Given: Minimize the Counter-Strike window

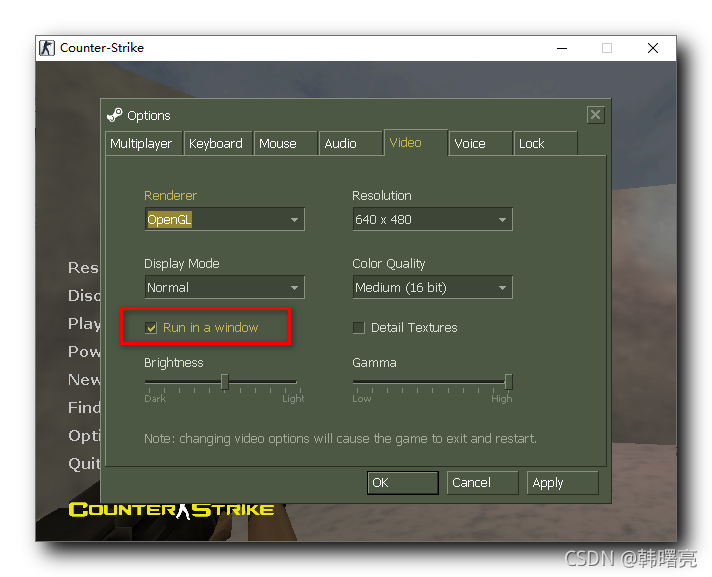Looking at the screenshot, I should coord(562,48).
